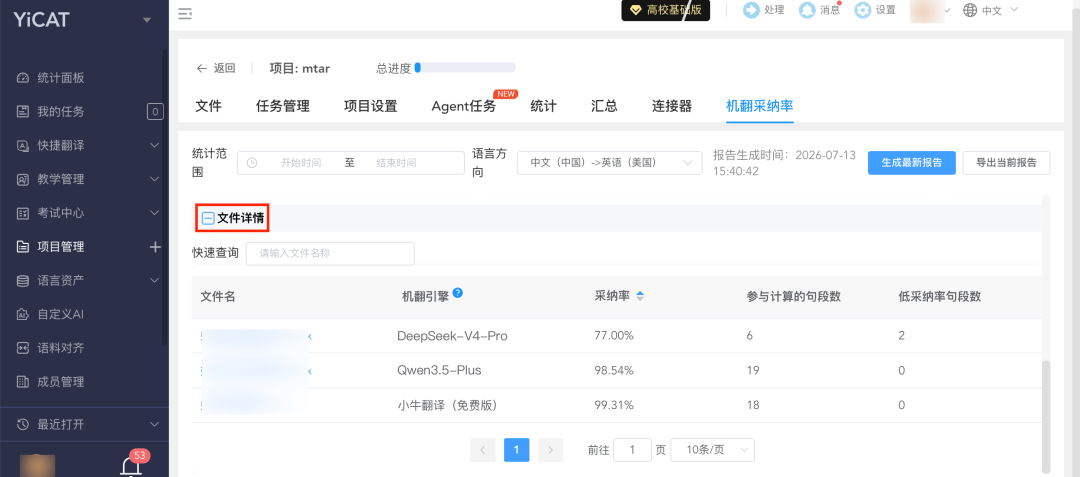The width and height of the screenshot is (1080, 477).
Task: Open the 中文 language selector
Action: (990, 10)
